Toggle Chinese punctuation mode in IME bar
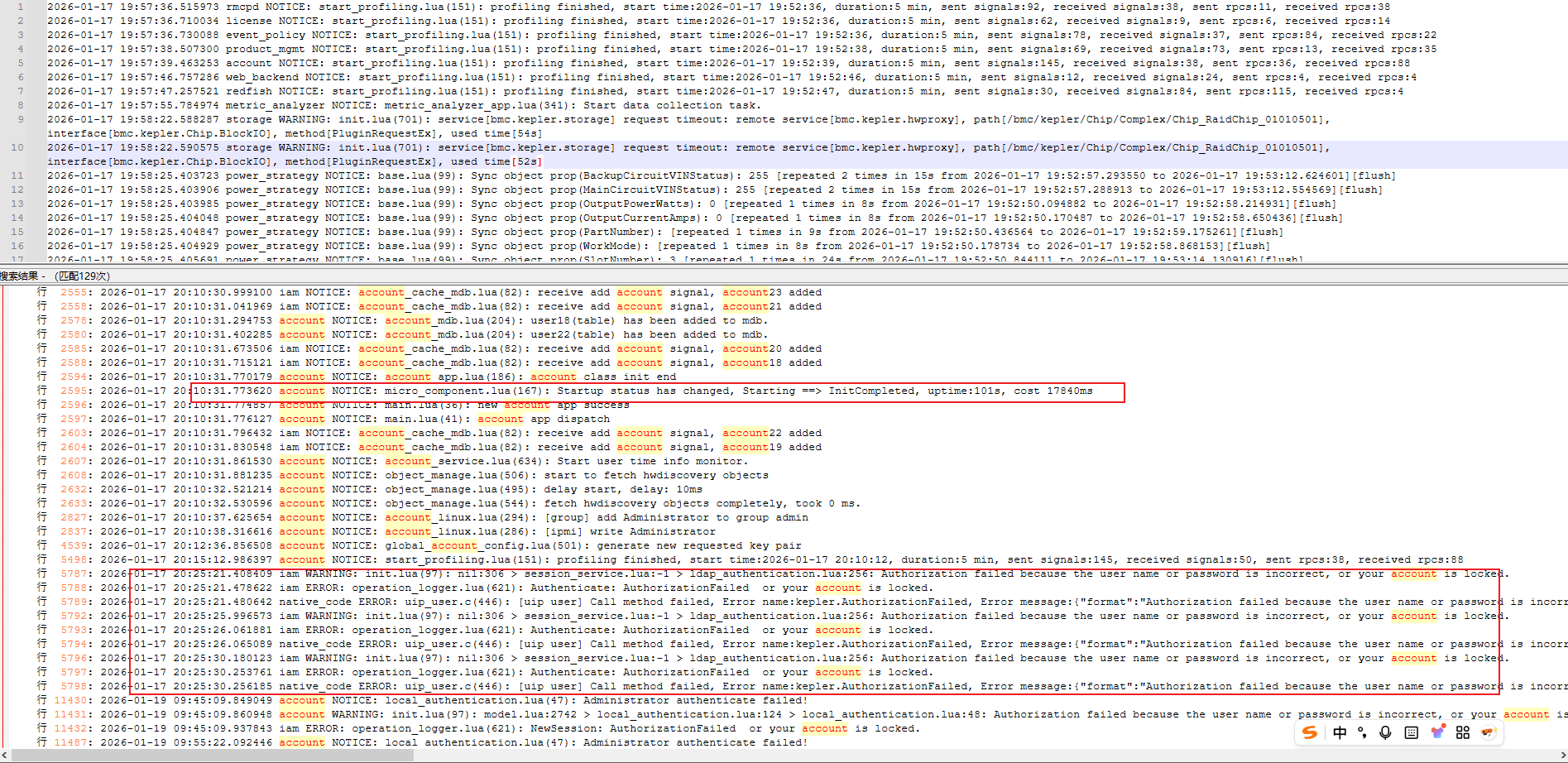The width and height of the screenshot is (1568, 763). [x=1362, y=732]
